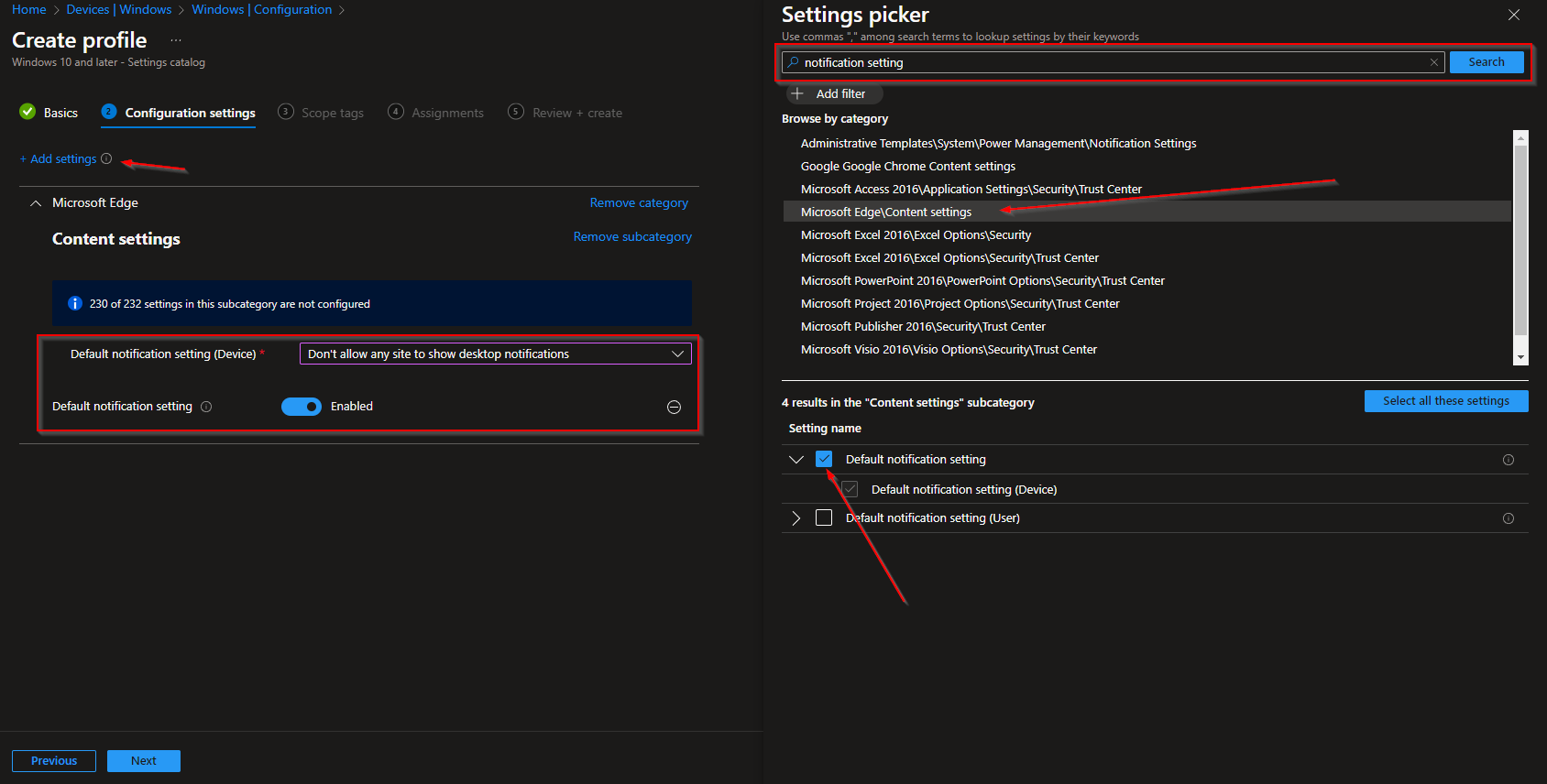The height and width of the screenshot is (784, 1547).
Task: Select Microsoft Access 2016 Trust Center category
Action: point(1147,190)
